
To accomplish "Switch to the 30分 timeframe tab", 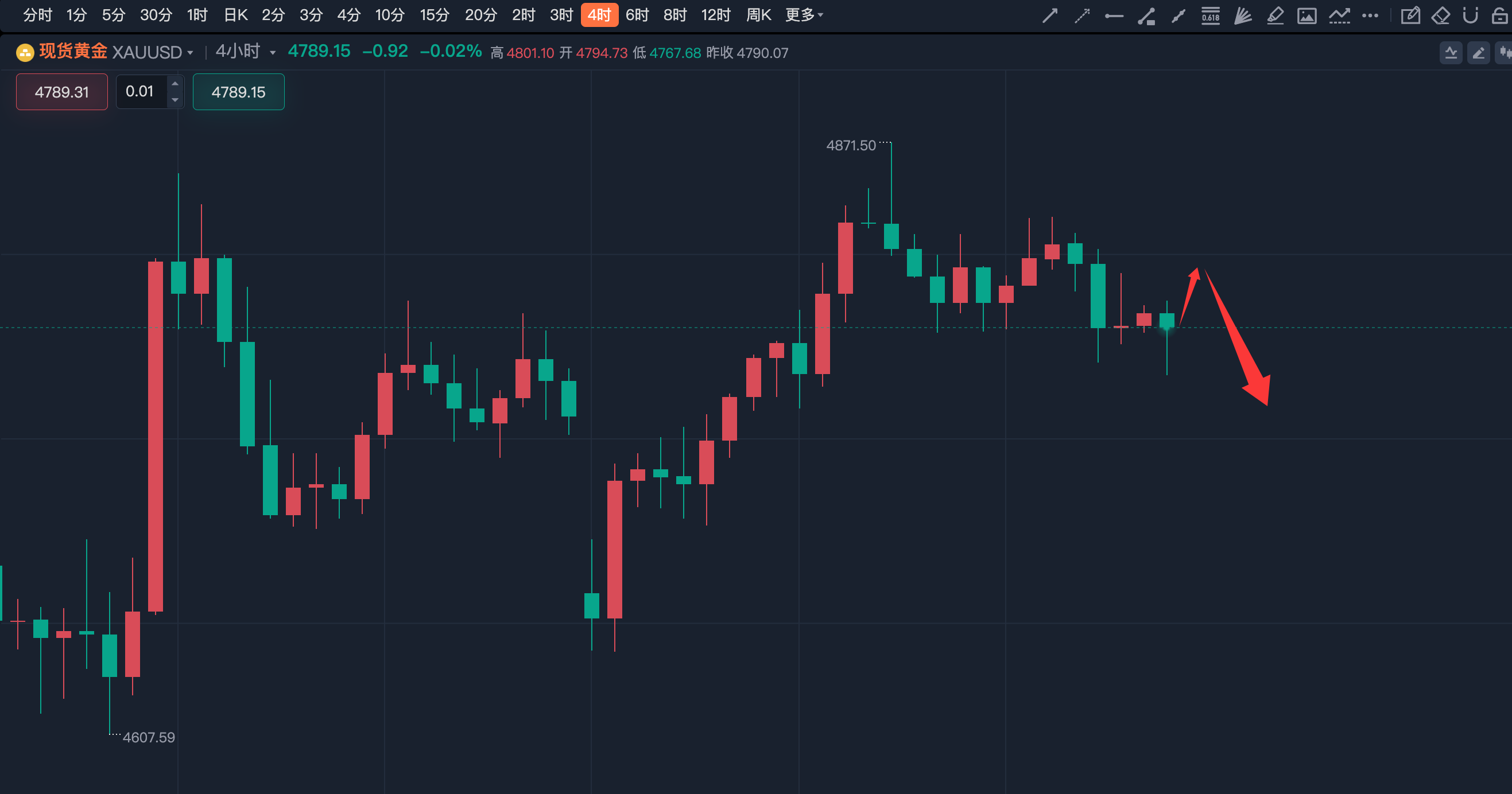I will tap(156, 15).
